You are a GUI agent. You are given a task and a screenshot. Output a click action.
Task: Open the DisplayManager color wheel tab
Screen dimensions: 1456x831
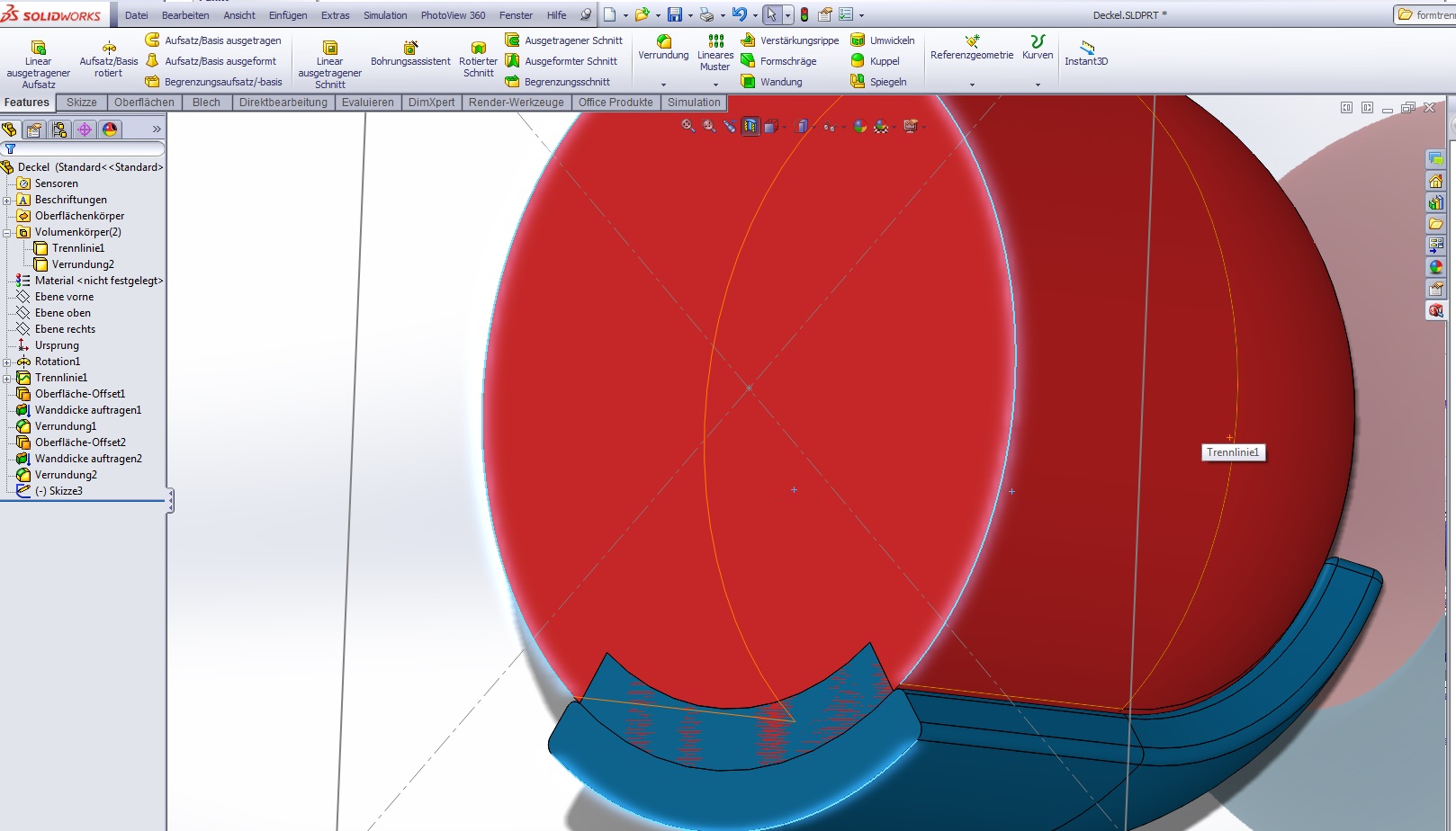(x=110, y=130)
